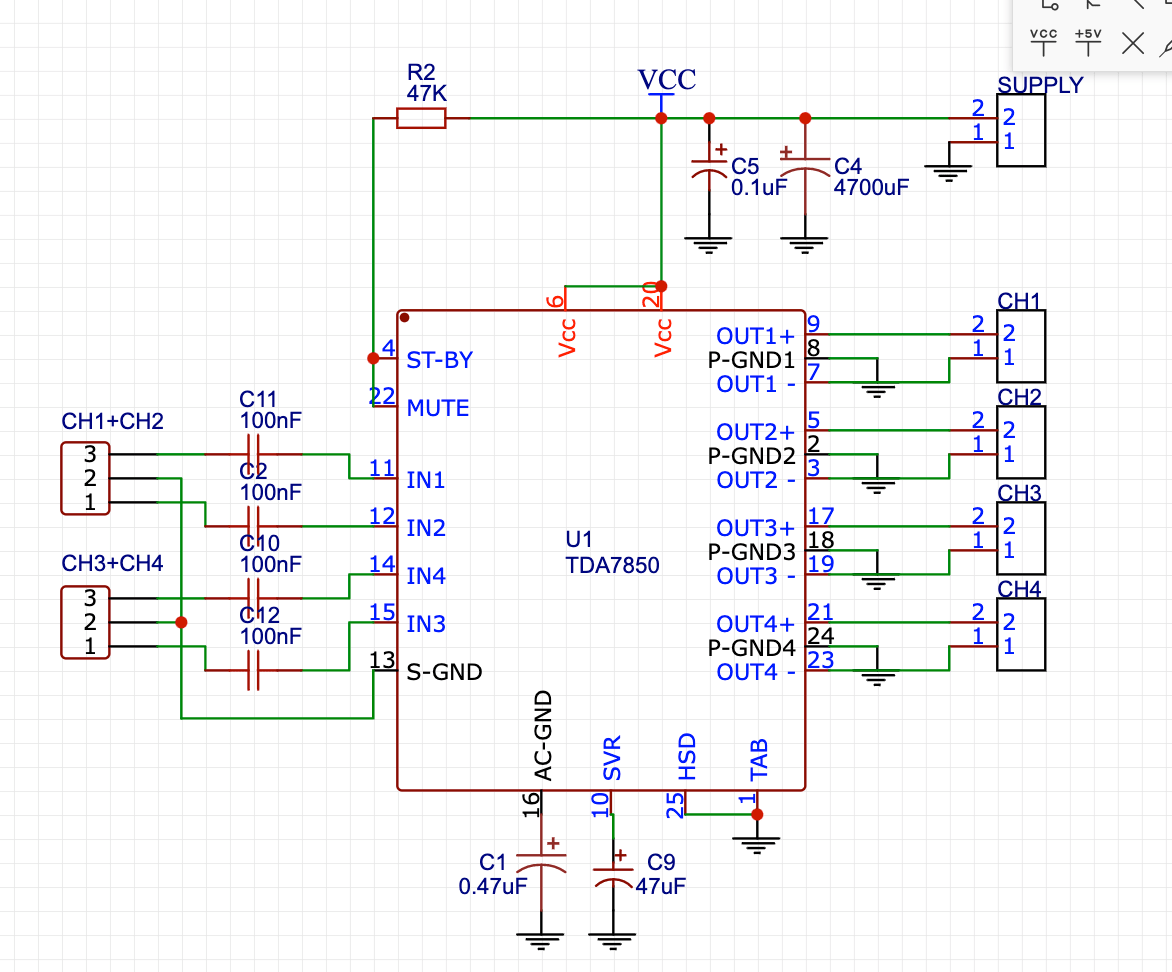Click the OUT2+ pin label
Viewport: 1172px width, 972px height.
755,432
